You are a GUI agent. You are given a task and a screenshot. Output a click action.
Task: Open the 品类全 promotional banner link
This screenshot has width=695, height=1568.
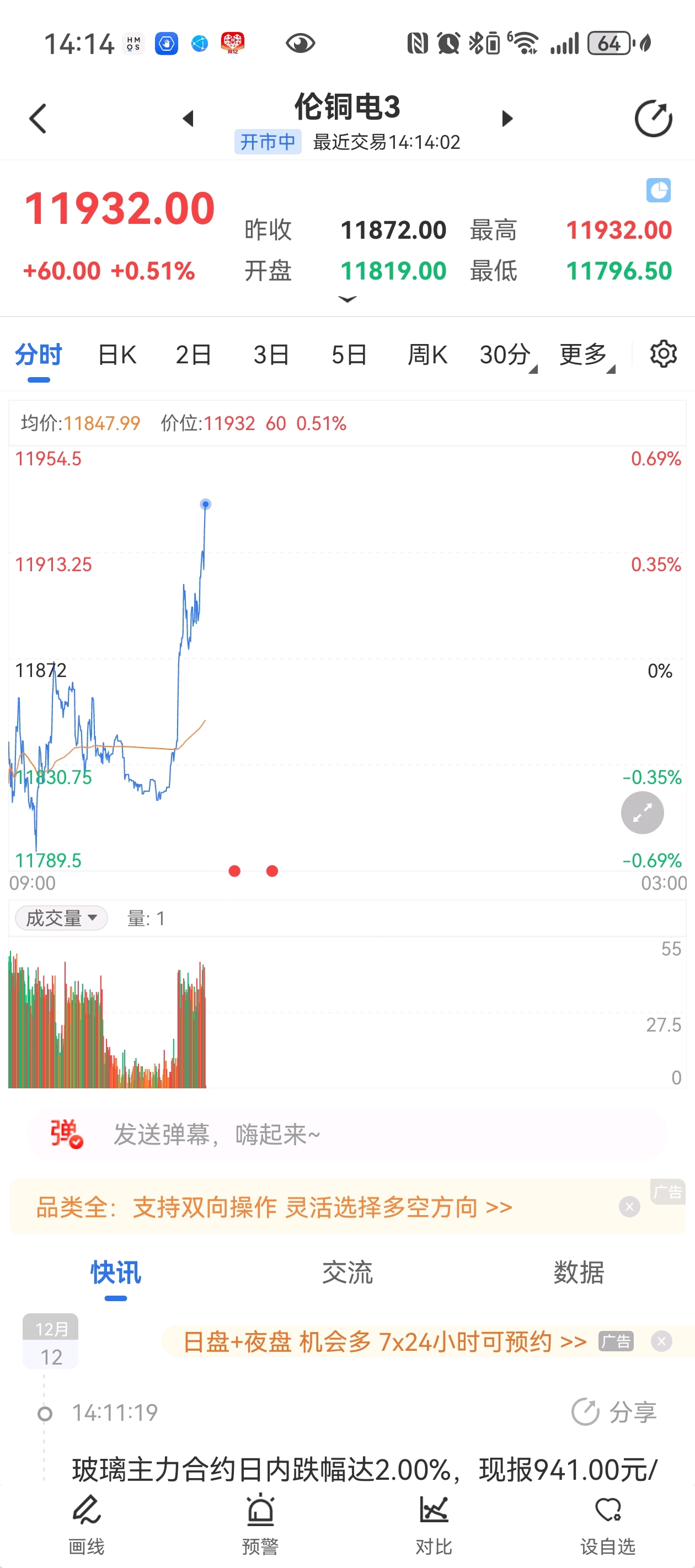coord(274,1207)
